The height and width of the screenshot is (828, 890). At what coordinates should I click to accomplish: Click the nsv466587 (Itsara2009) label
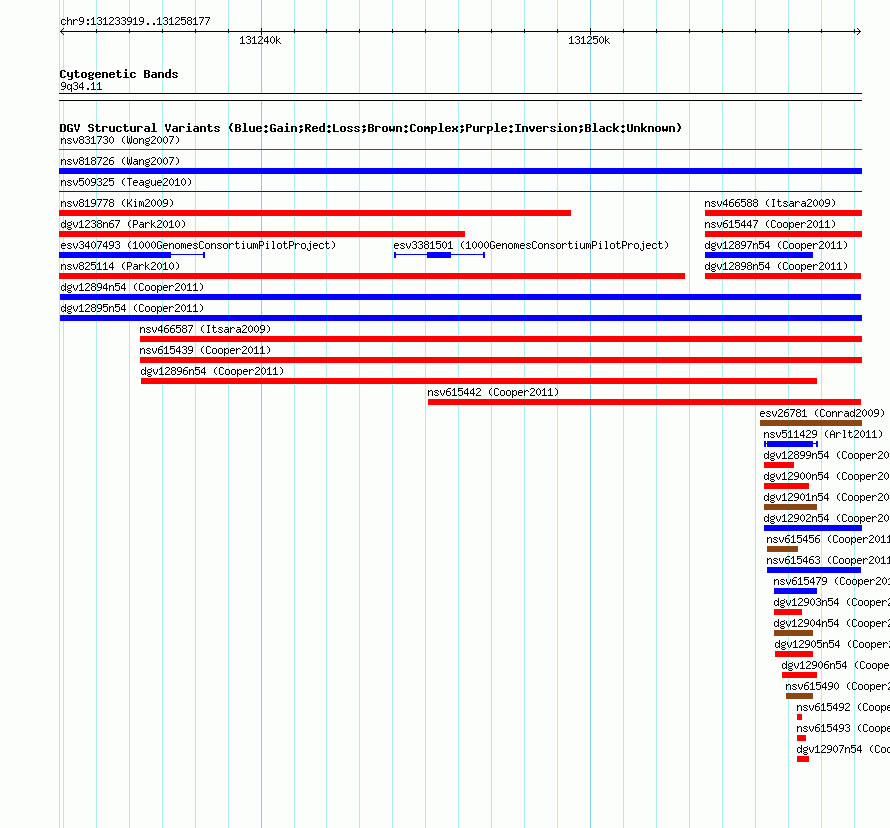[205, 329]
